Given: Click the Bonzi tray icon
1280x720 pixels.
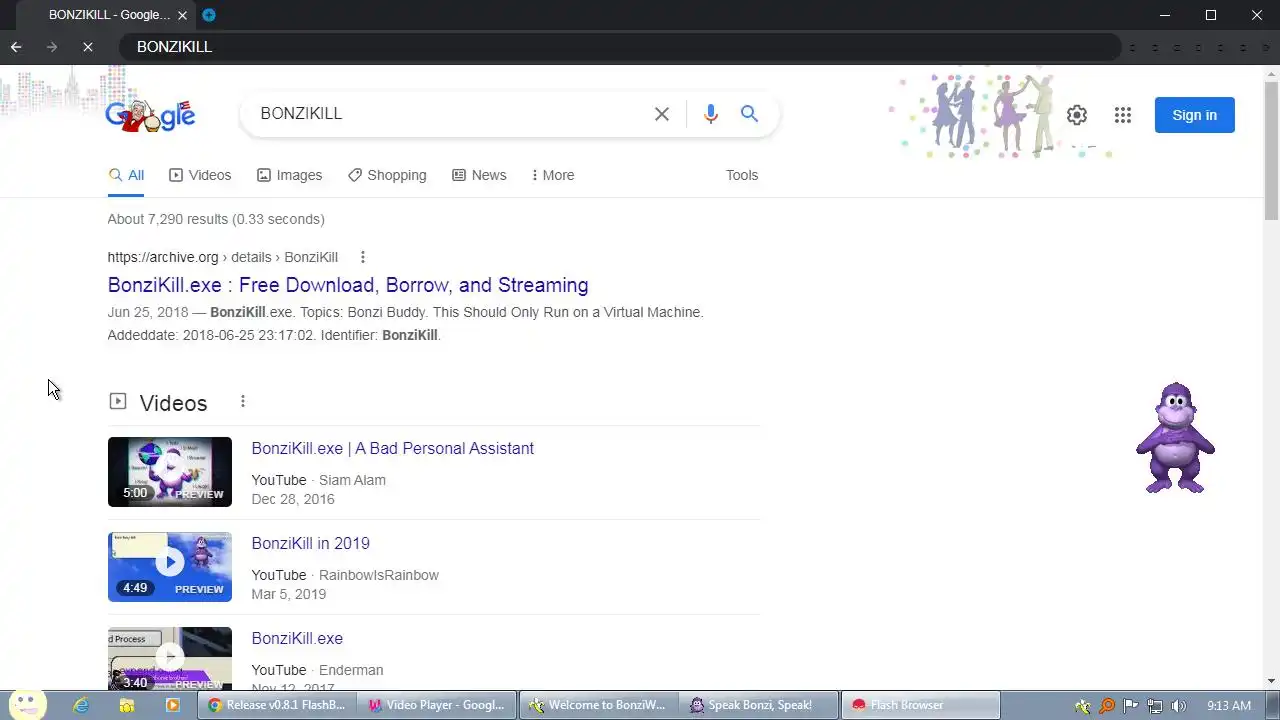Looking at the screenshot, I should pyautogui.click(x=1083, y=706).
